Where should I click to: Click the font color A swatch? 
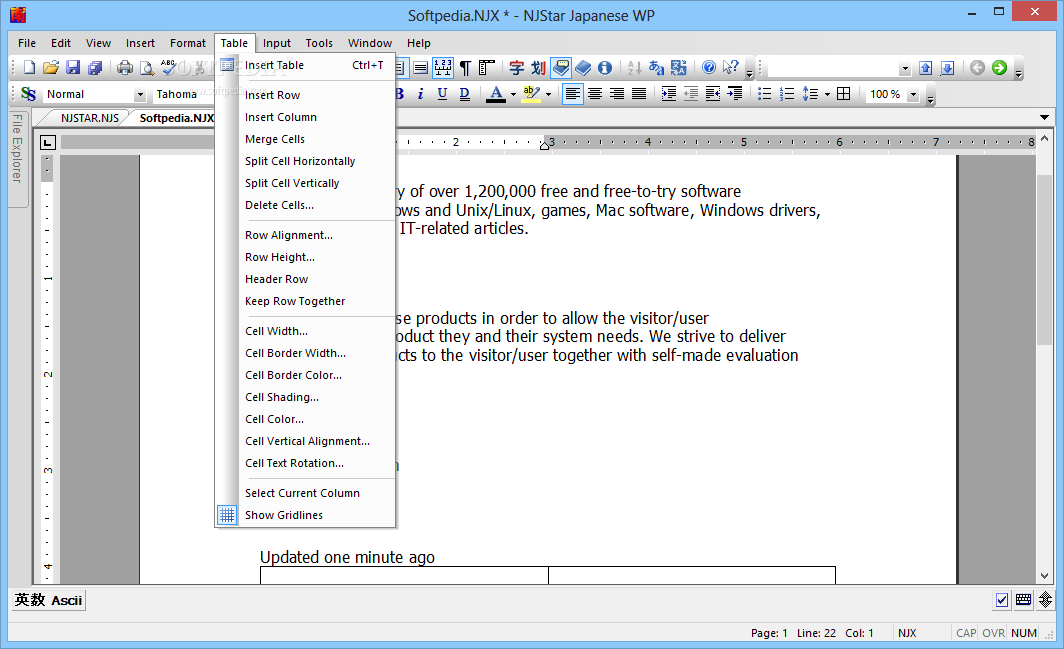496,94
